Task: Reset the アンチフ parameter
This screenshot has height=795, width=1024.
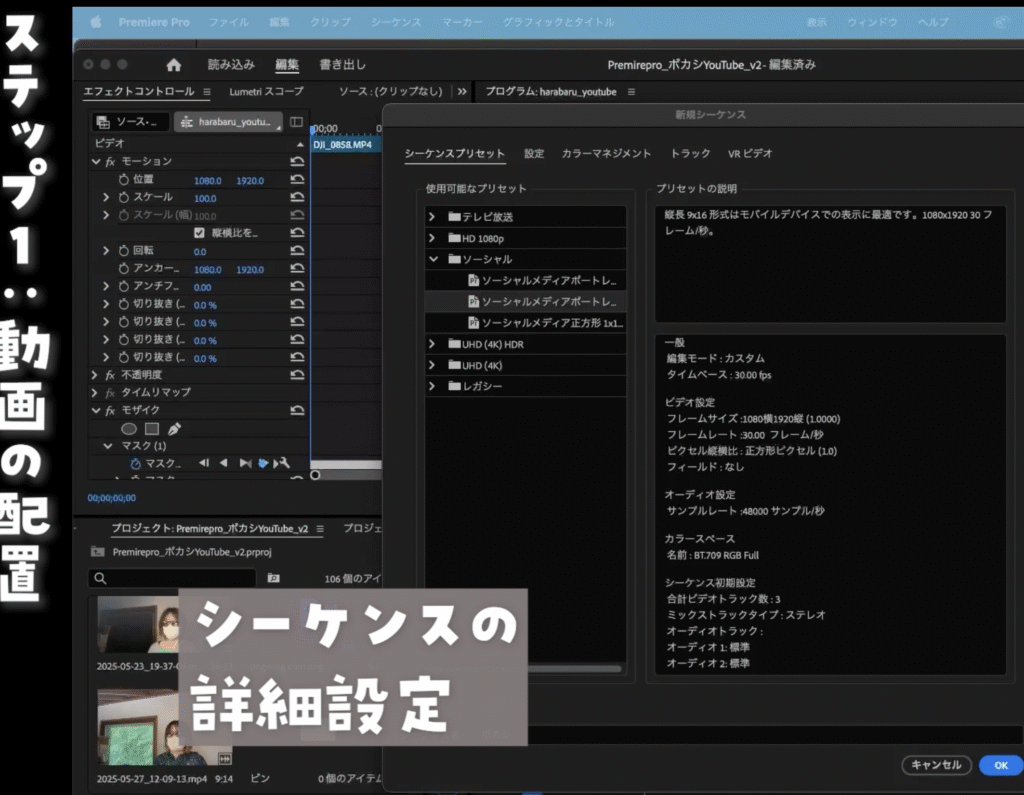Action: (297, 286)
